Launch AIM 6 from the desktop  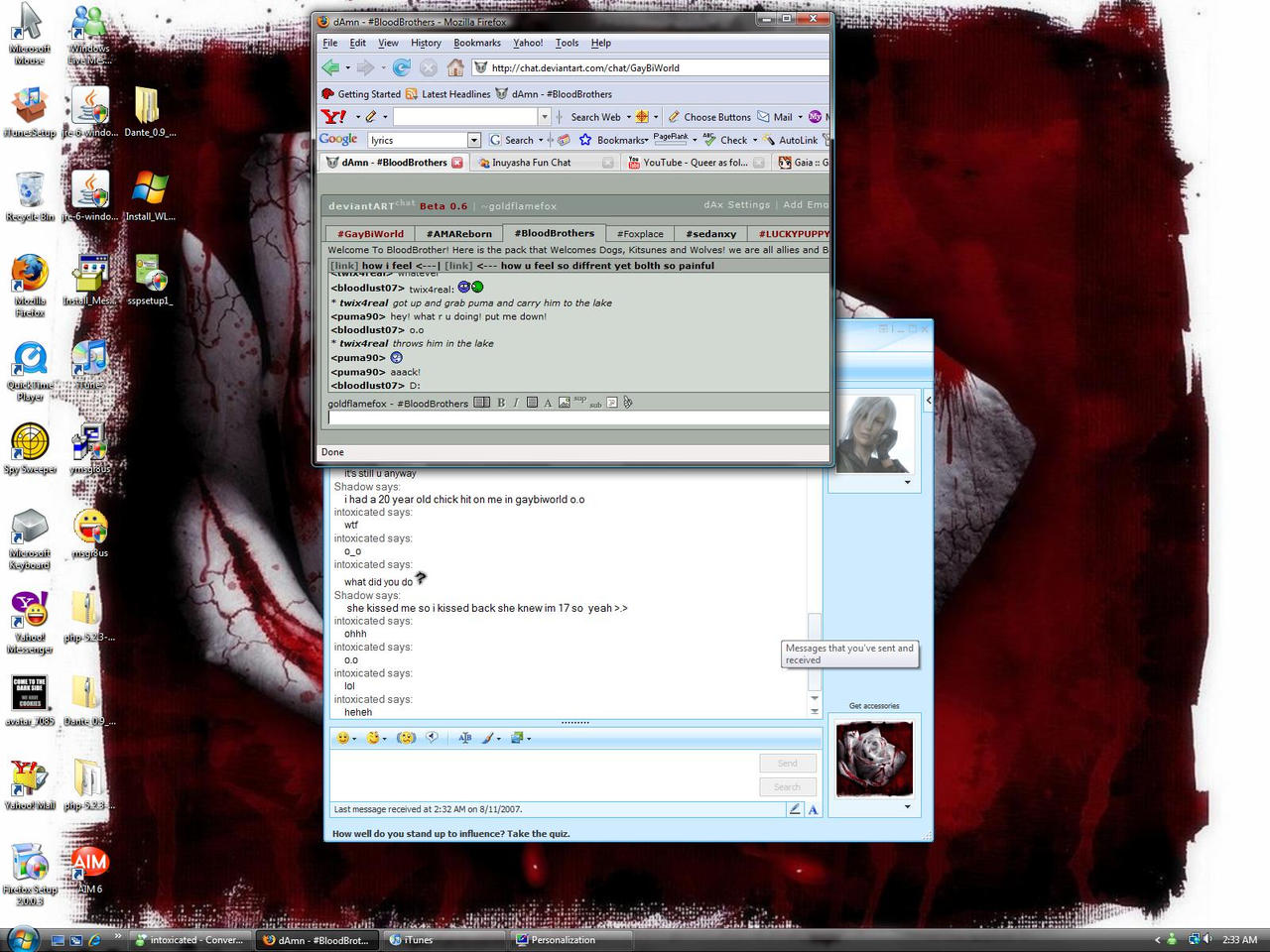tap(89, 870)
